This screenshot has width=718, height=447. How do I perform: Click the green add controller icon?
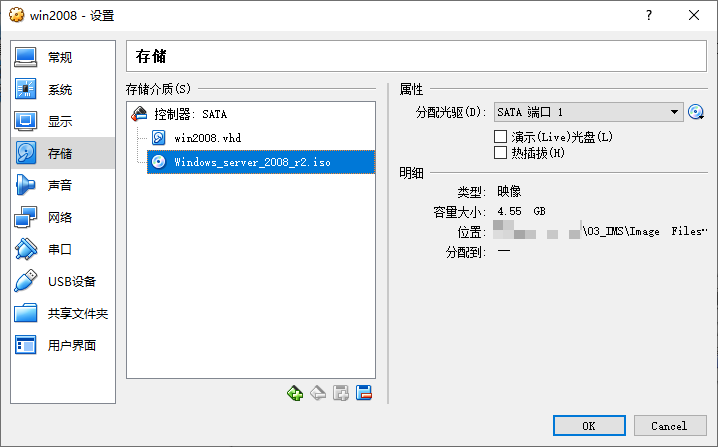click(x=295, y=393)
